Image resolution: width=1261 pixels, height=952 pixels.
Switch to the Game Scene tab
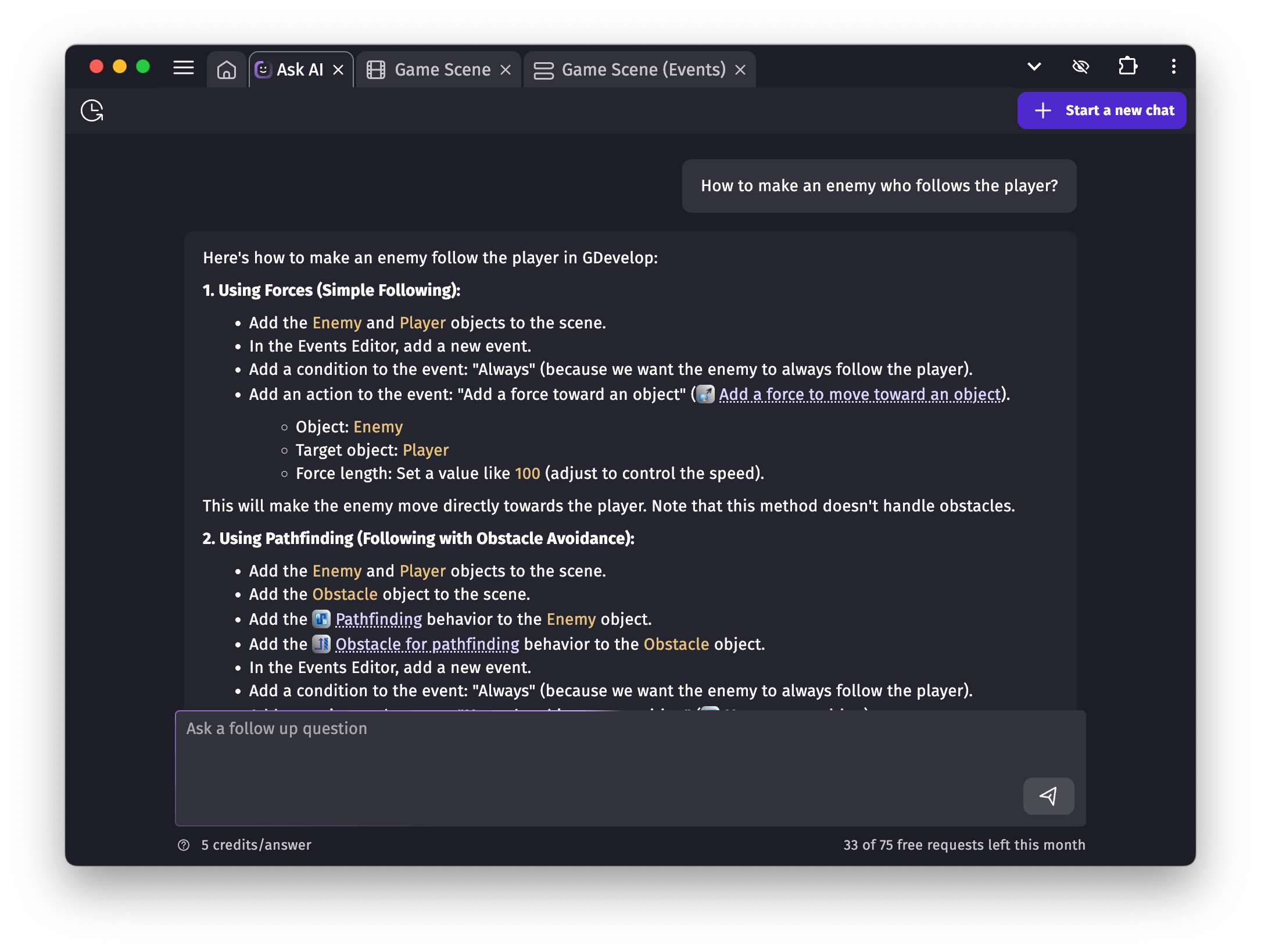coord(442,69)
